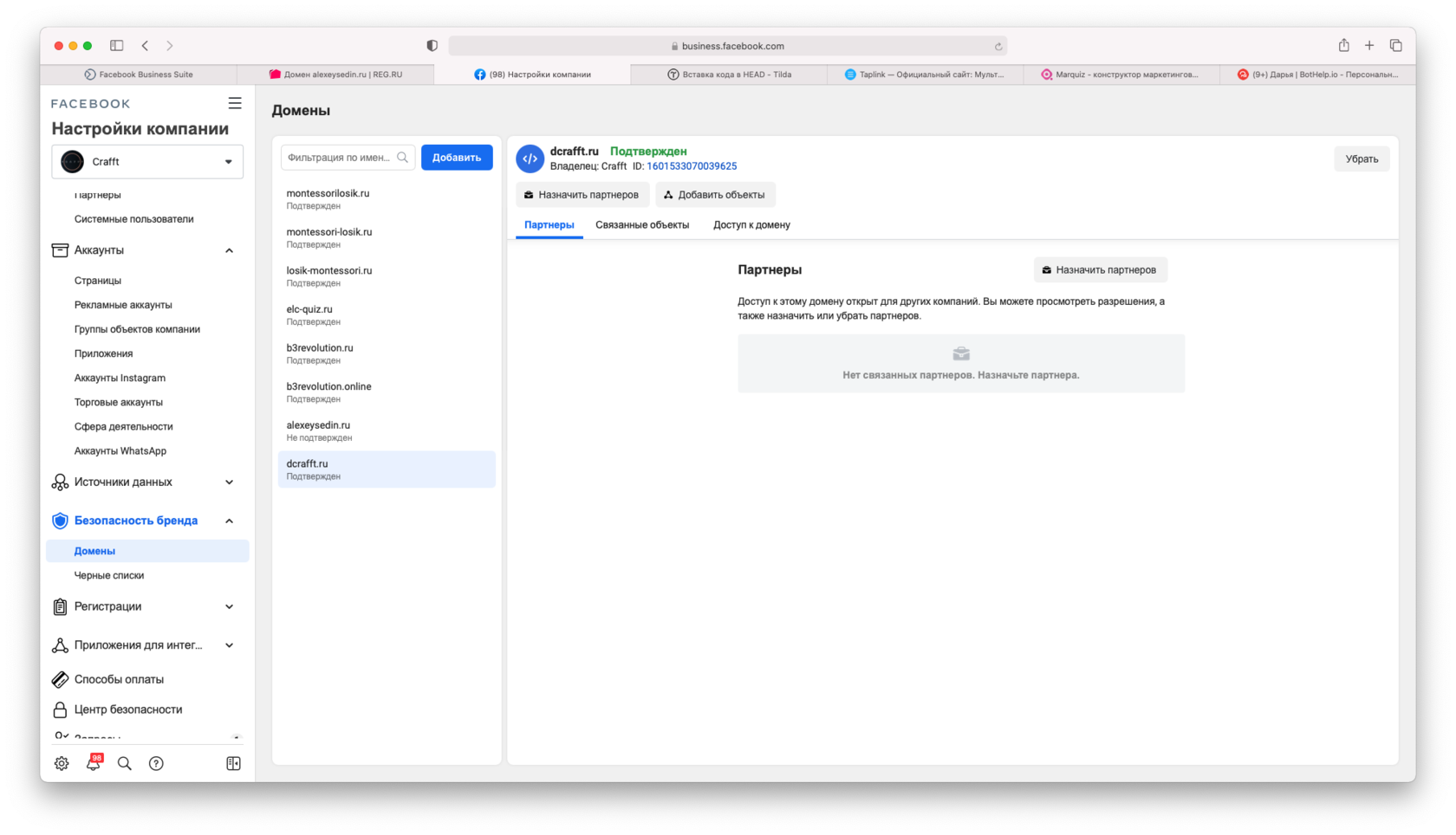The width and height of the screenshot is (1456, 835).
Task: Click the Источники данных icon
Action: (60, 482)
